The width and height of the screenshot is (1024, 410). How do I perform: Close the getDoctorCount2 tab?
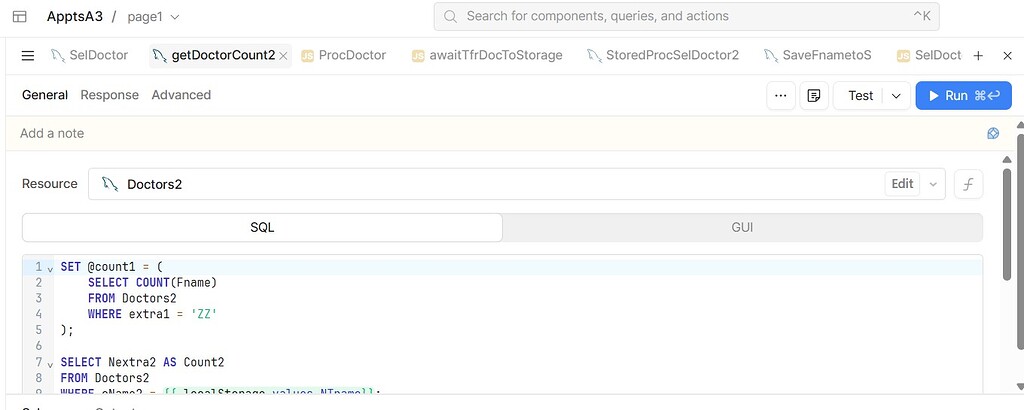283,56
